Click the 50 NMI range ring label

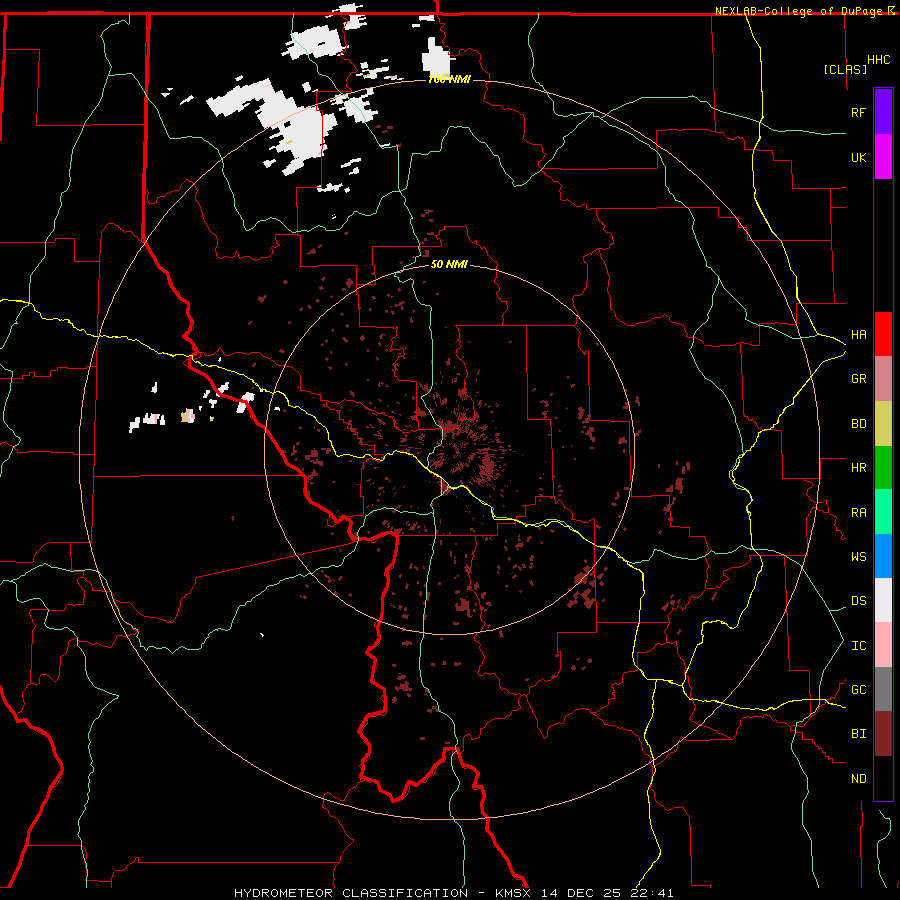[449, 264]
